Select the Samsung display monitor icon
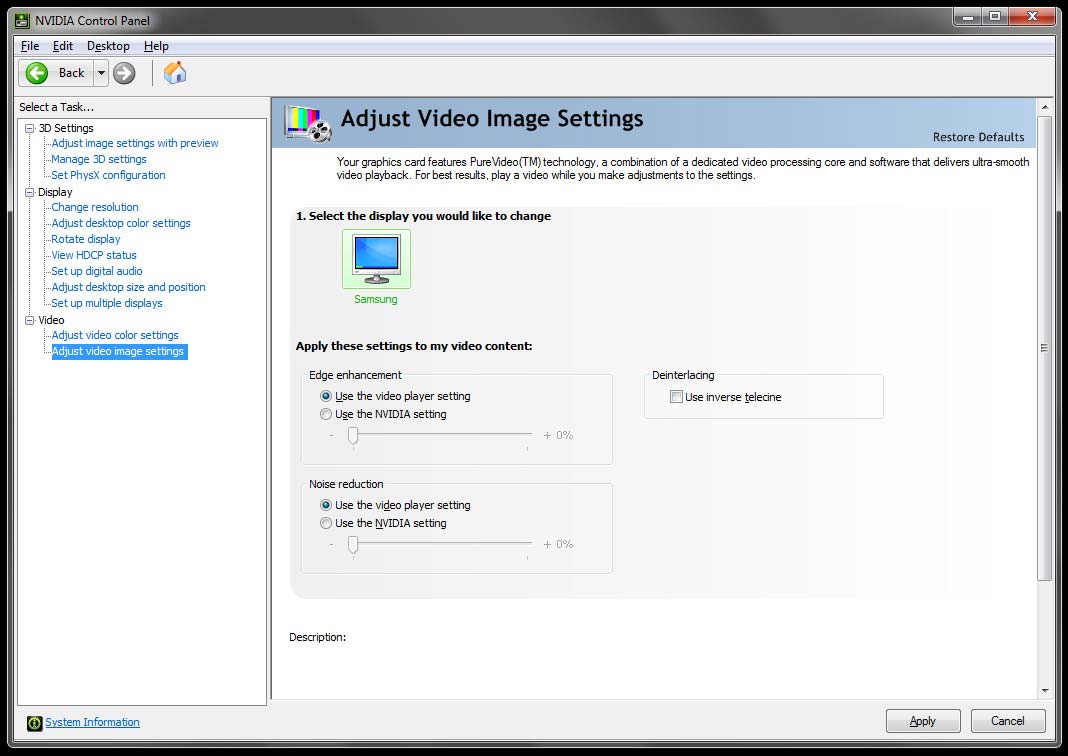1068x756 pixels. (x=376, y=258)
